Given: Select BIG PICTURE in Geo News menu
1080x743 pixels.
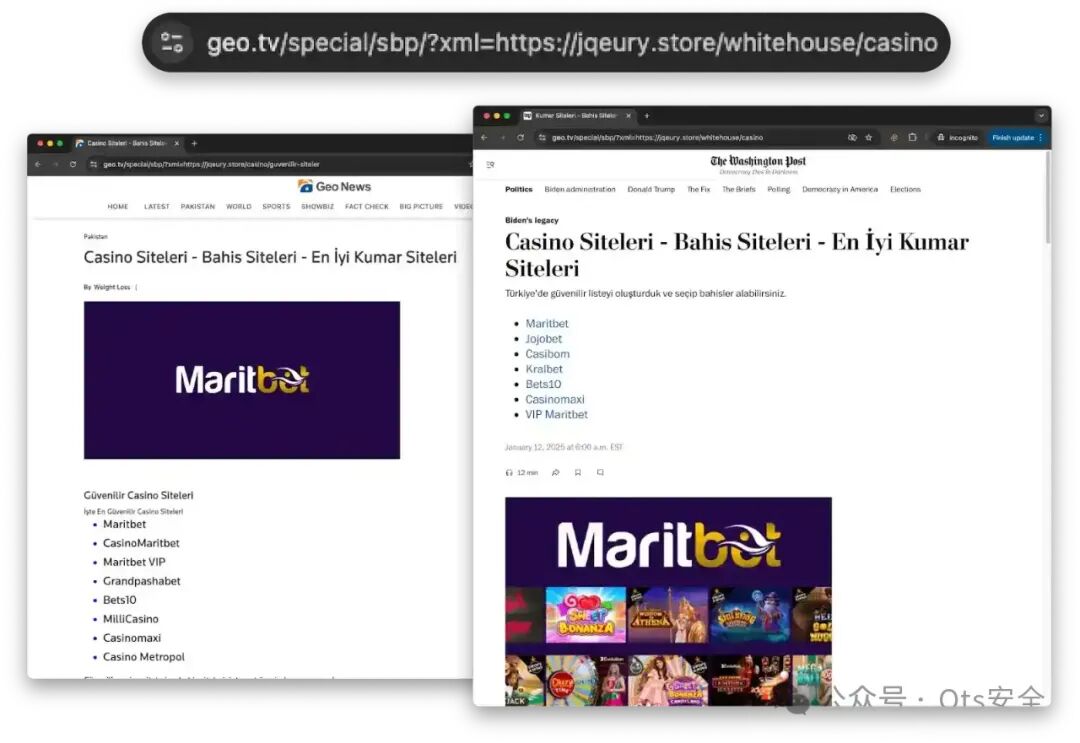Looking at the screenshot, I should (x=421, y=207).
